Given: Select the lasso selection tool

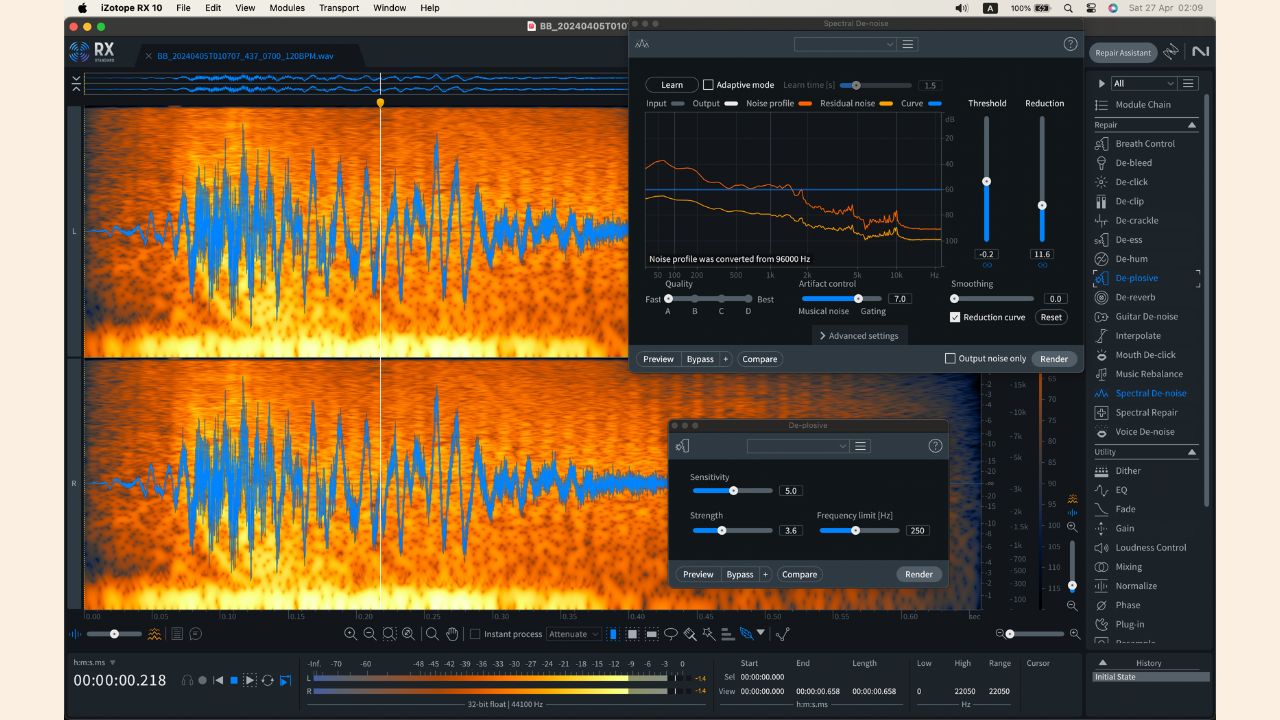Looking at the screenshot, I should coord(671,634).
